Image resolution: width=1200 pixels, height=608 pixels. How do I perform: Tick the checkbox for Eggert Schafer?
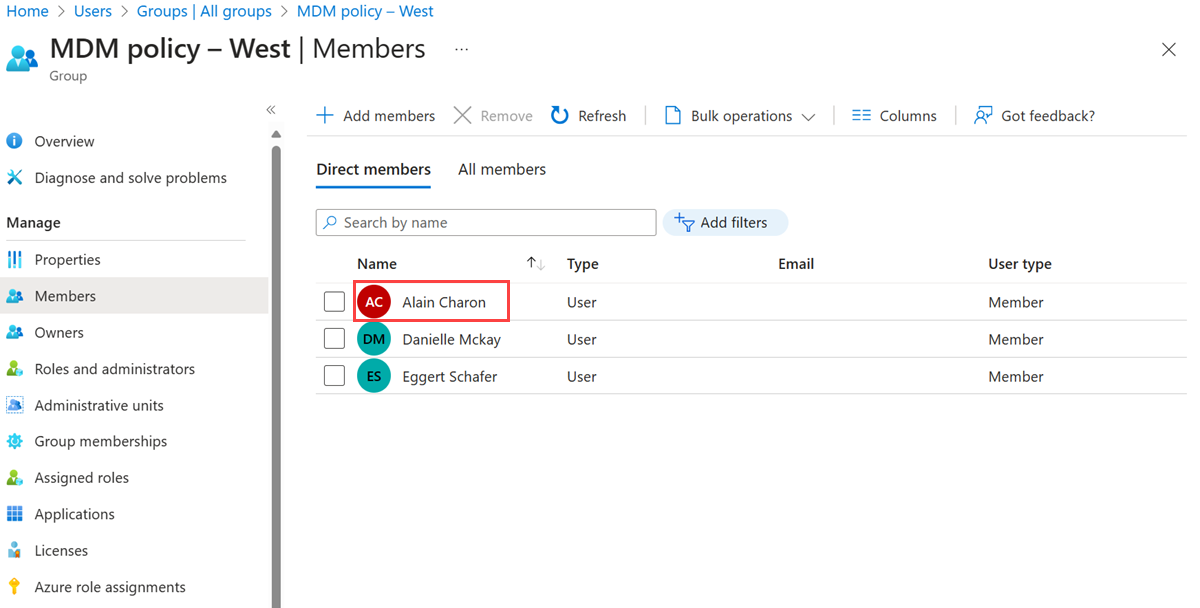click(x=335, y=376)
